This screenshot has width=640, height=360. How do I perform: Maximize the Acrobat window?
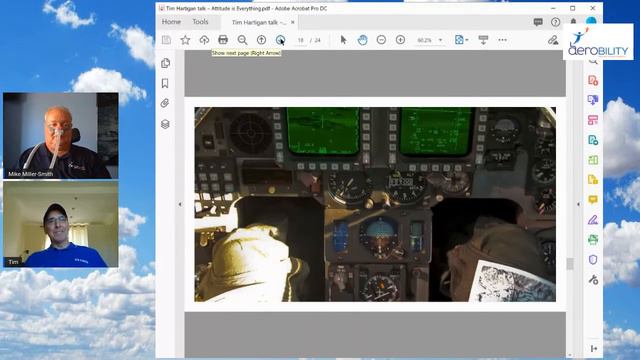[x=573, y=8]
